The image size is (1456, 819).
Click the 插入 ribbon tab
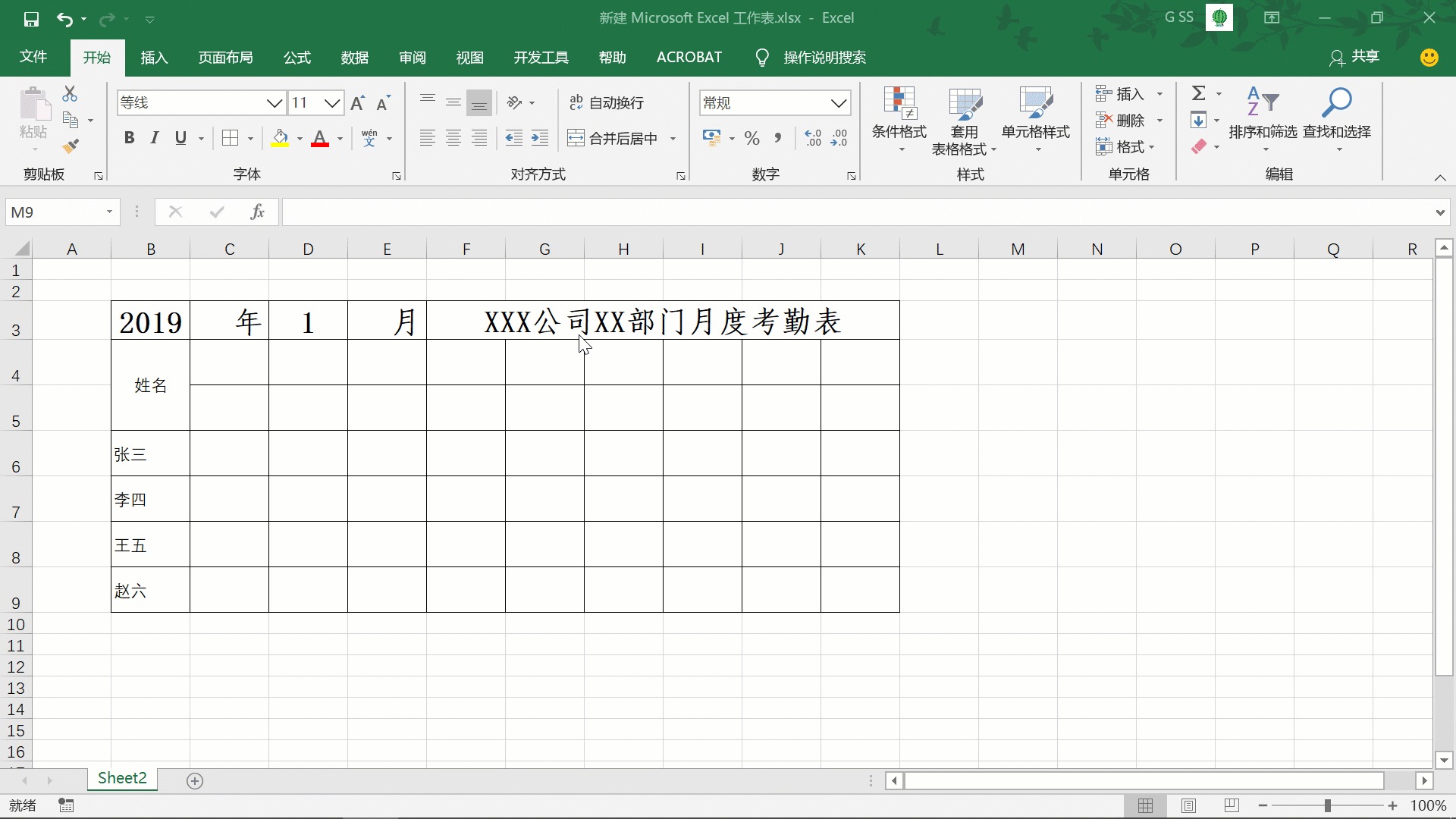click(x=154, y=57)
